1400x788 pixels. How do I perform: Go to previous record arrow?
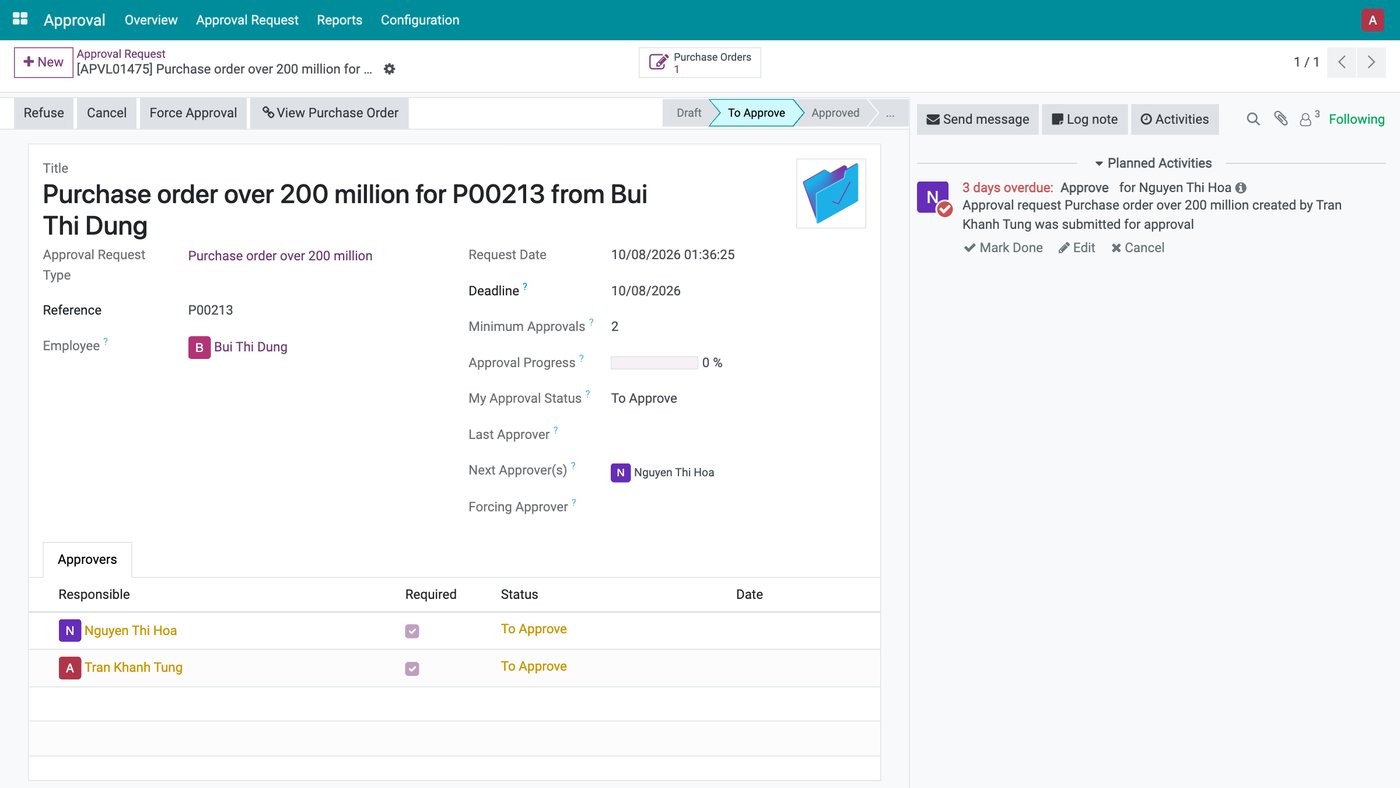coord(1342,62)
